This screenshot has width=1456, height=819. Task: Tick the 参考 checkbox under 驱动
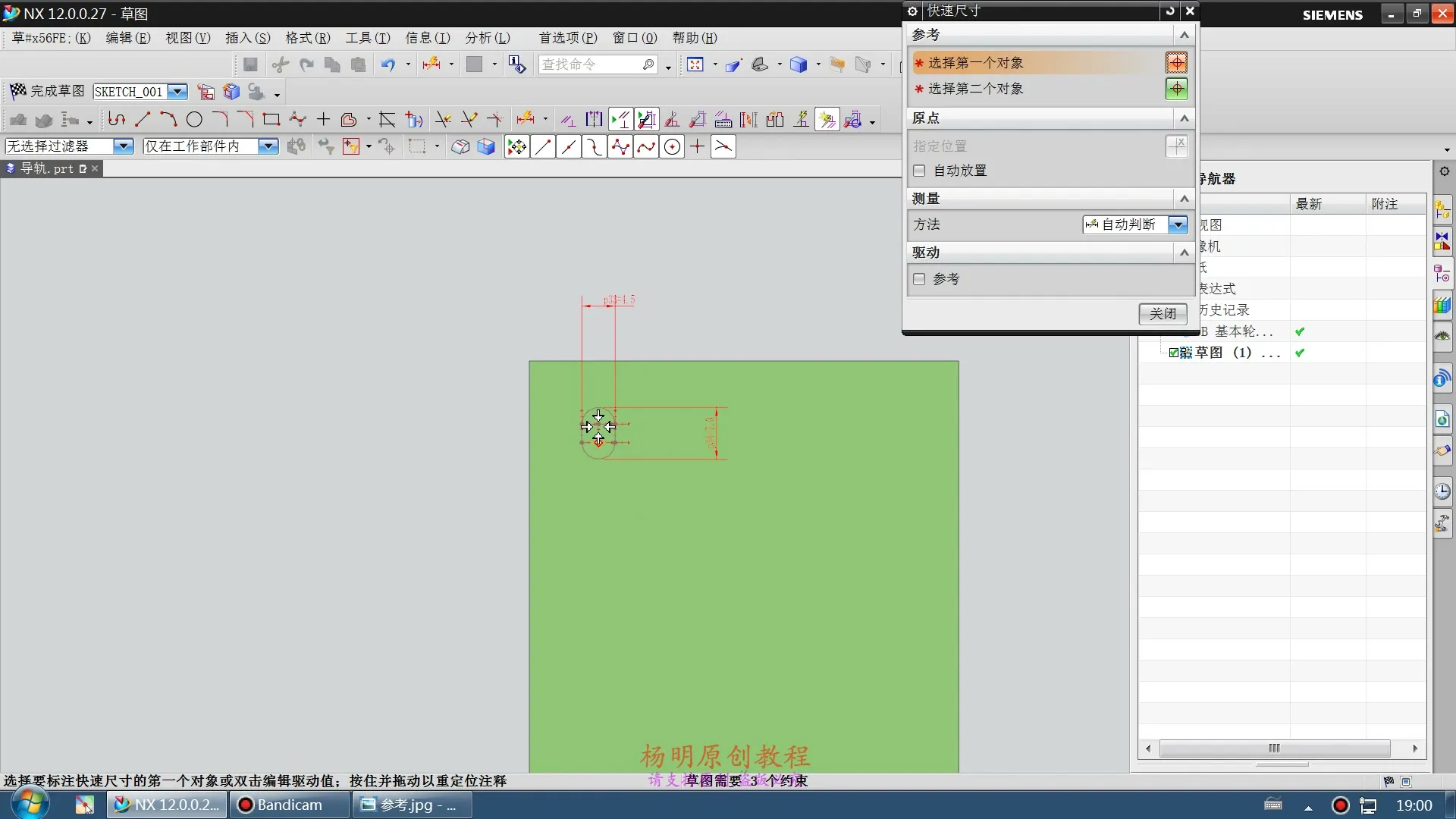point(919,279)
